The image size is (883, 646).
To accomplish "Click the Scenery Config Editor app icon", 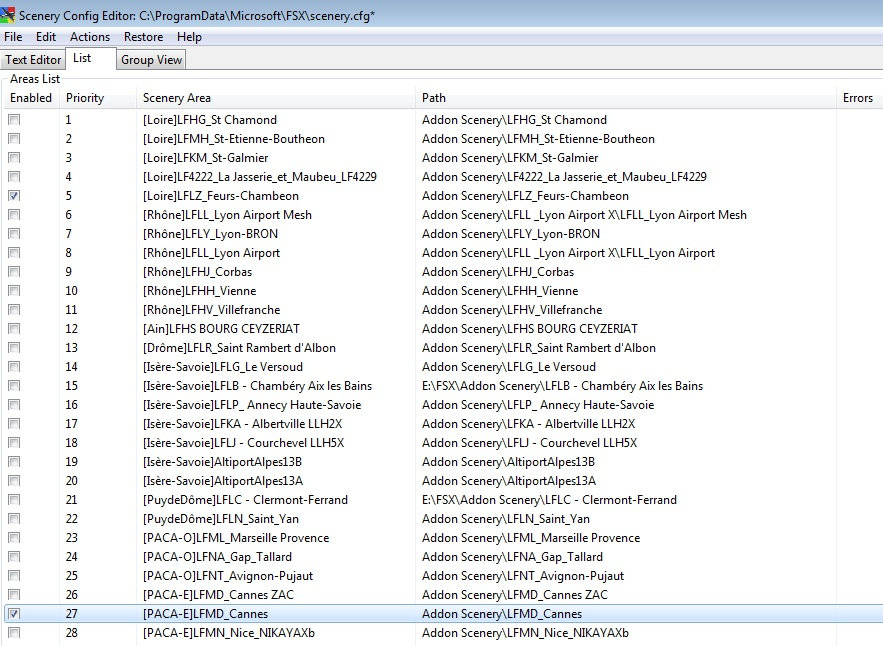I will tap(8, 14).
